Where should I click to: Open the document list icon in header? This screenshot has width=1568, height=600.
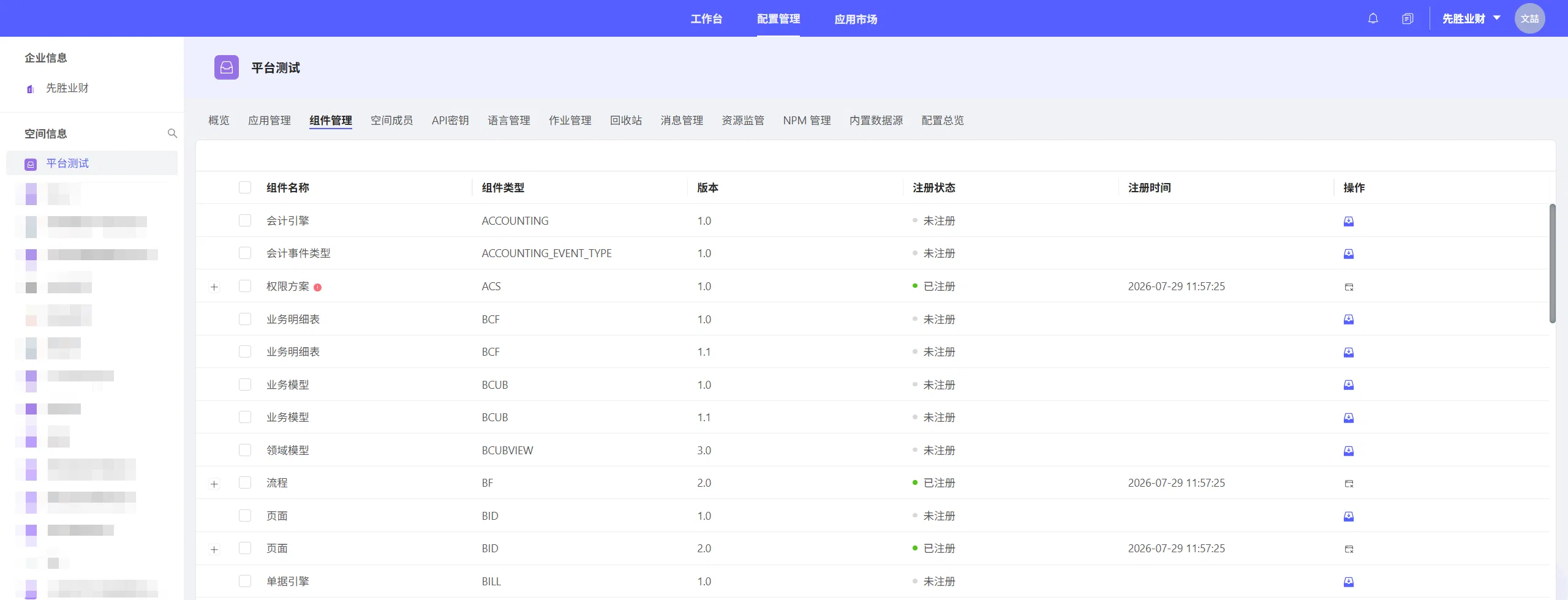coord(1408,18)
